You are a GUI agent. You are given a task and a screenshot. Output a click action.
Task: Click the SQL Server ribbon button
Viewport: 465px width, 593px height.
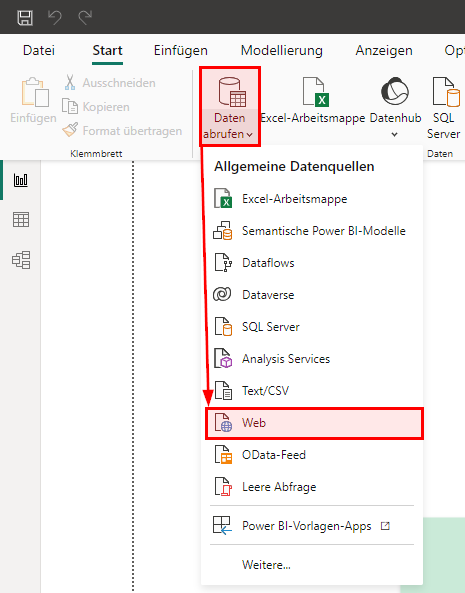coord(444,108)
